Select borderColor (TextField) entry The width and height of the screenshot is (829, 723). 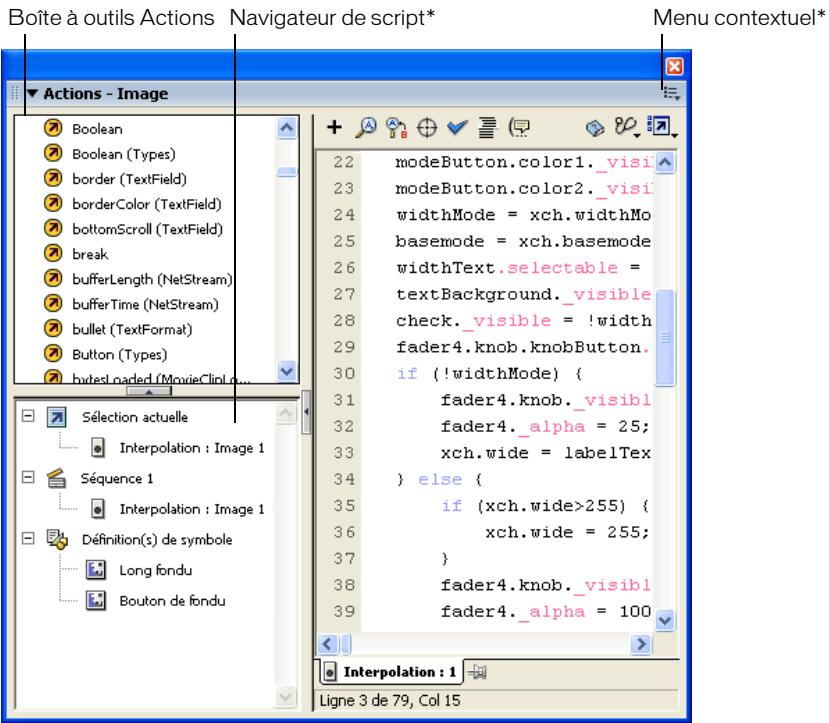click(x=147, y=204)
